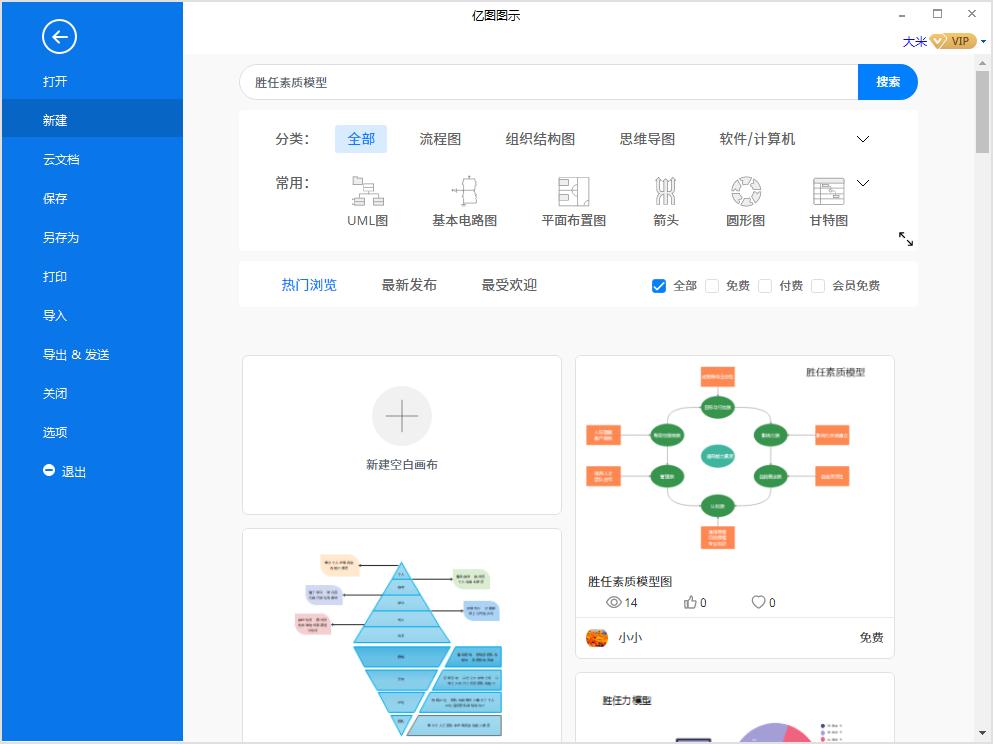The width and height of the screenshot is (993, 744).
Task: Select the 思维导图 category tab
Action: click(647, 139)
